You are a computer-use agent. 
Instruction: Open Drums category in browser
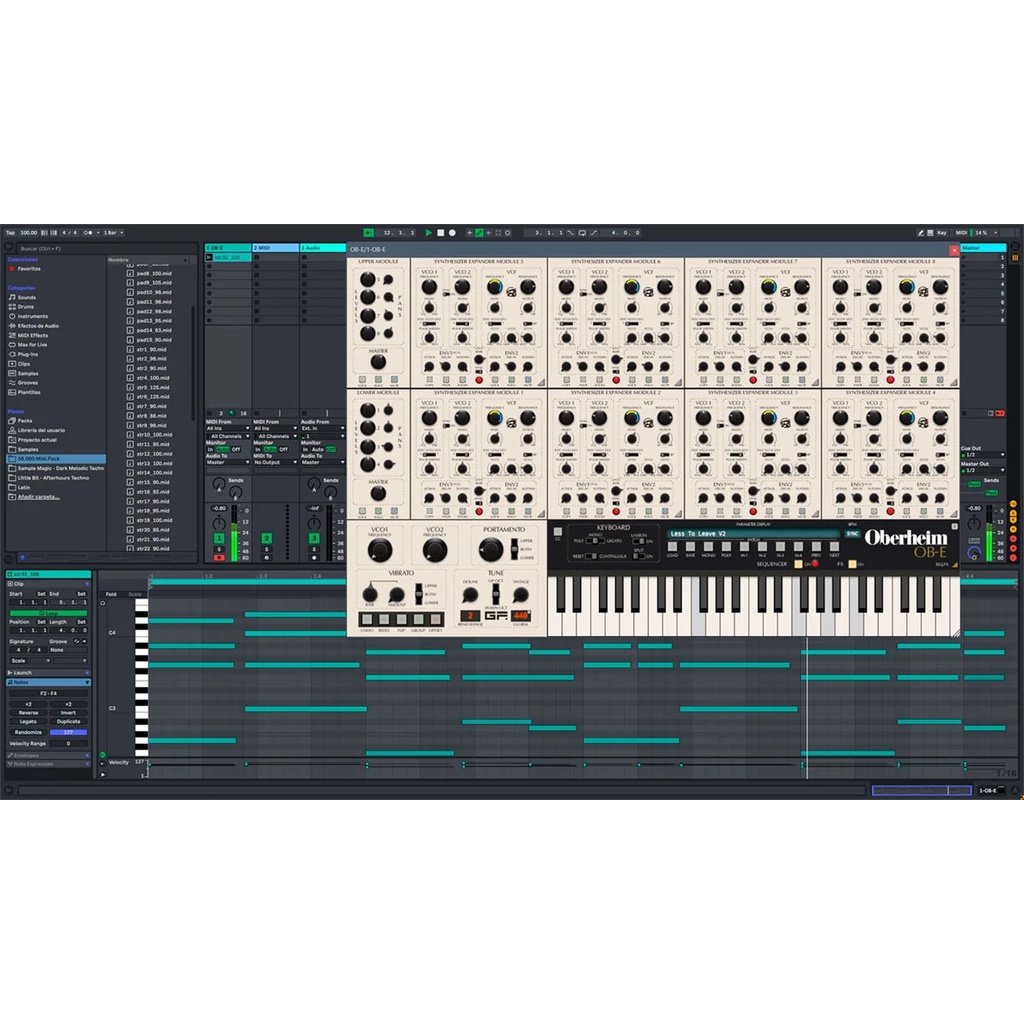[25, 306]
